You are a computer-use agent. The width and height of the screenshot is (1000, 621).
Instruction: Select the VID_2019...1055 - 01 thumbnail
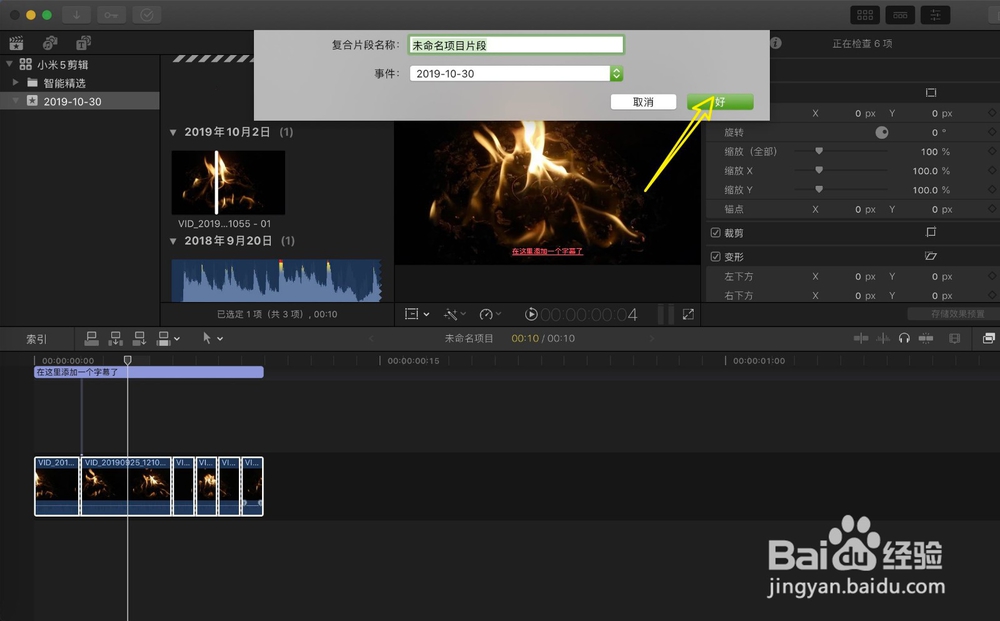point(228,182)
